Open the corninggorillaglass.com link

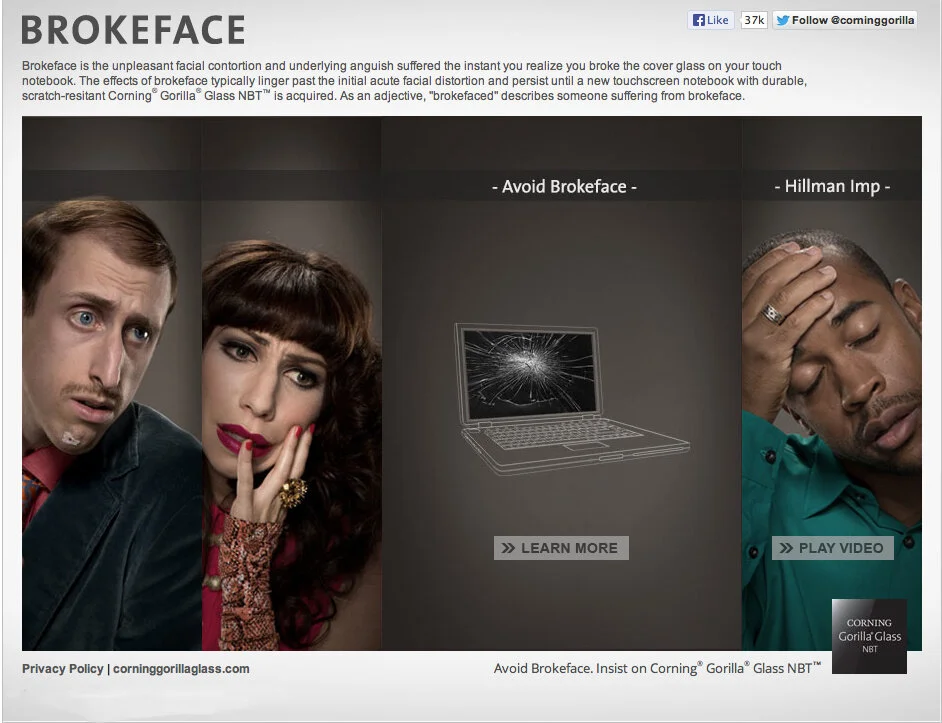(181, 669)
